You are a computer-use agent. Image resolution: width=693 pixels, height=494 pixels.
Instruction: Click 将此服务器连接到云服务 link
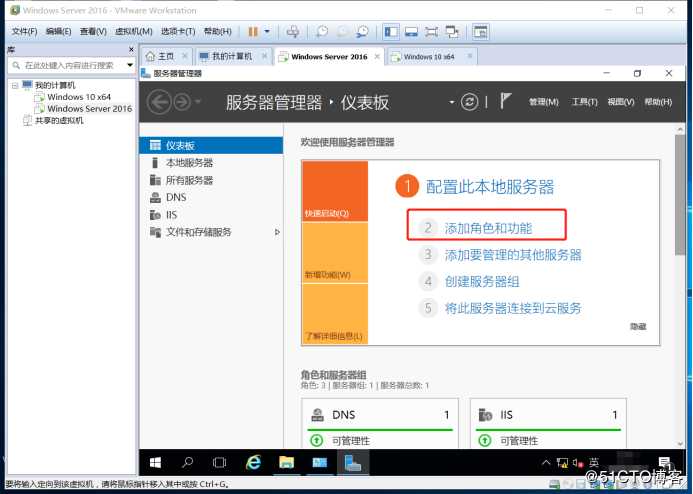point(513,308)
